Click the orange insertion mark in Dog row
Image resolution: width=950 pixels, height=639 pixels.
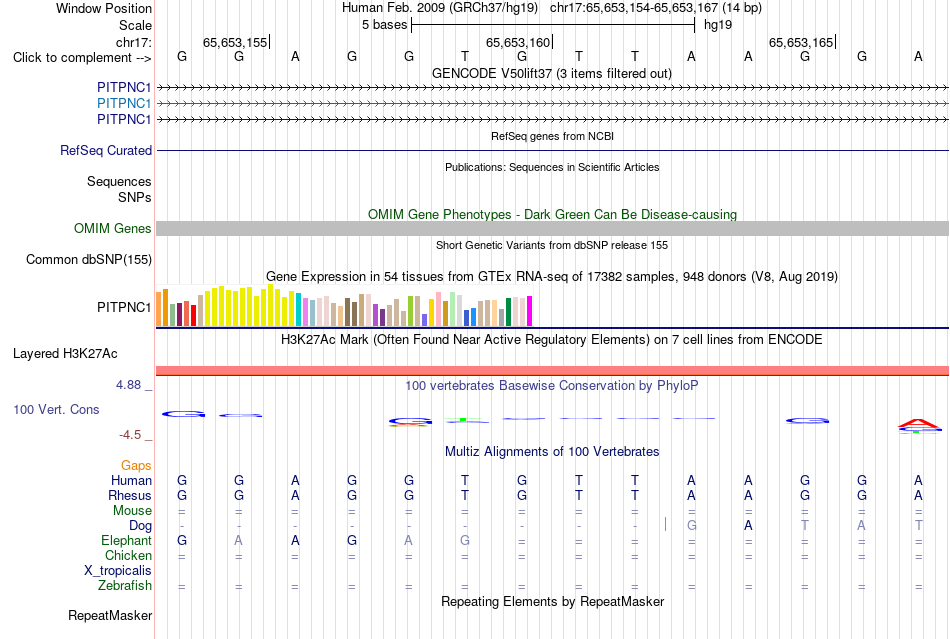coord(665,525)
